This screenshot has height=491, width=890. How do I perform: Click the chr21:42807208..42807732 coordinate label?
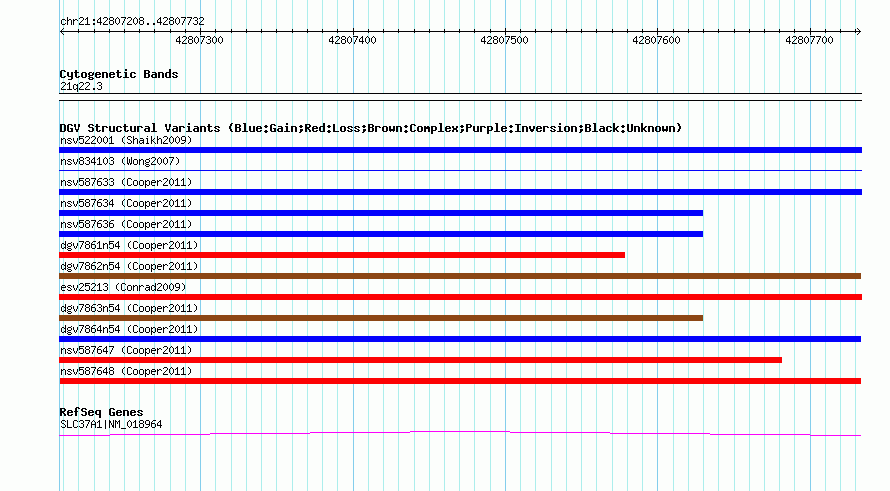click(x=132, y=21)
